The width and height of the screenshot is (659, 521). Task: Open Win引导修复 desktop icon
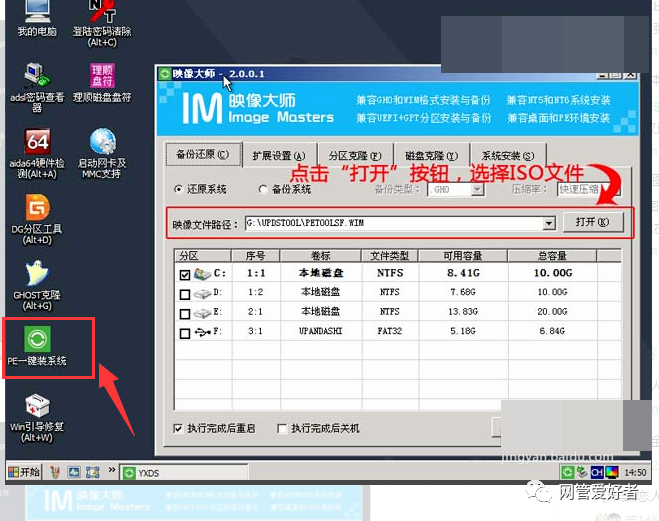coord(37,418)
